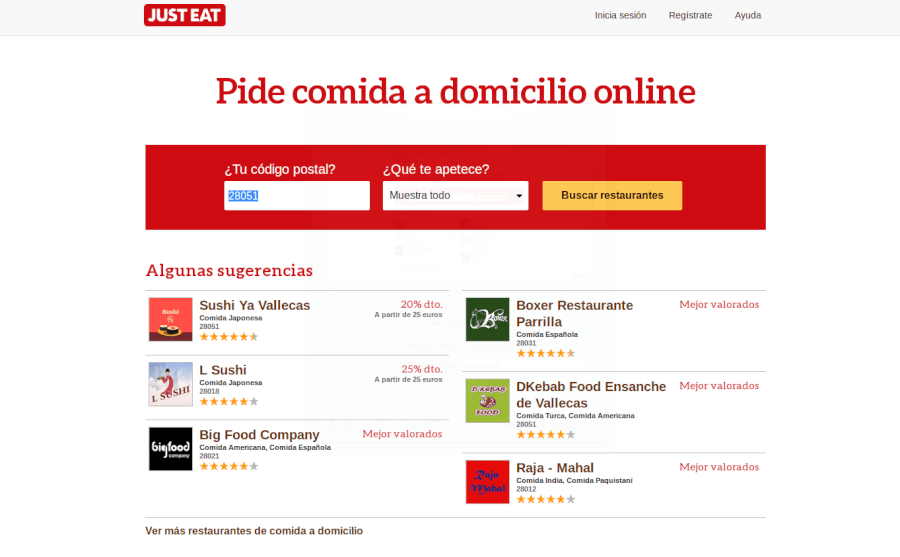Click the postal code input field
The height and width of the screenshot is (557, 900).
point(297,196)
